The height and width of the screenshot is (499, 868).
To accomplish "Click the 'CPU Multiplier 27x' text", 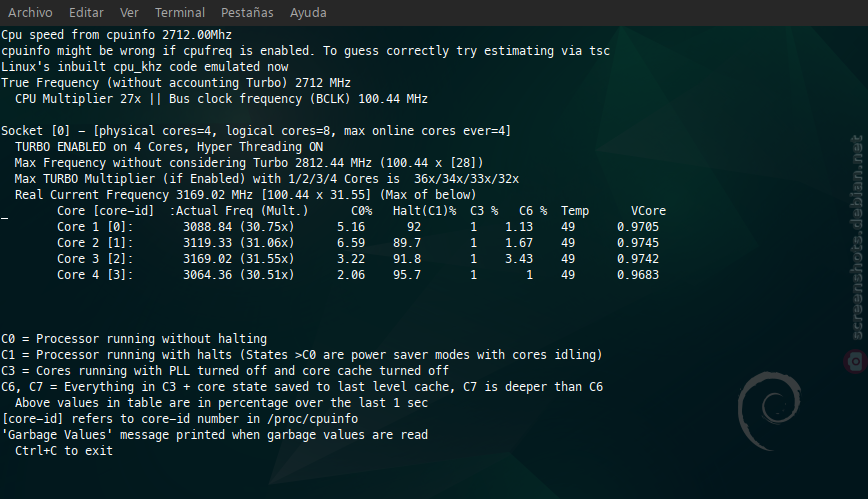I will pos(78,99).
